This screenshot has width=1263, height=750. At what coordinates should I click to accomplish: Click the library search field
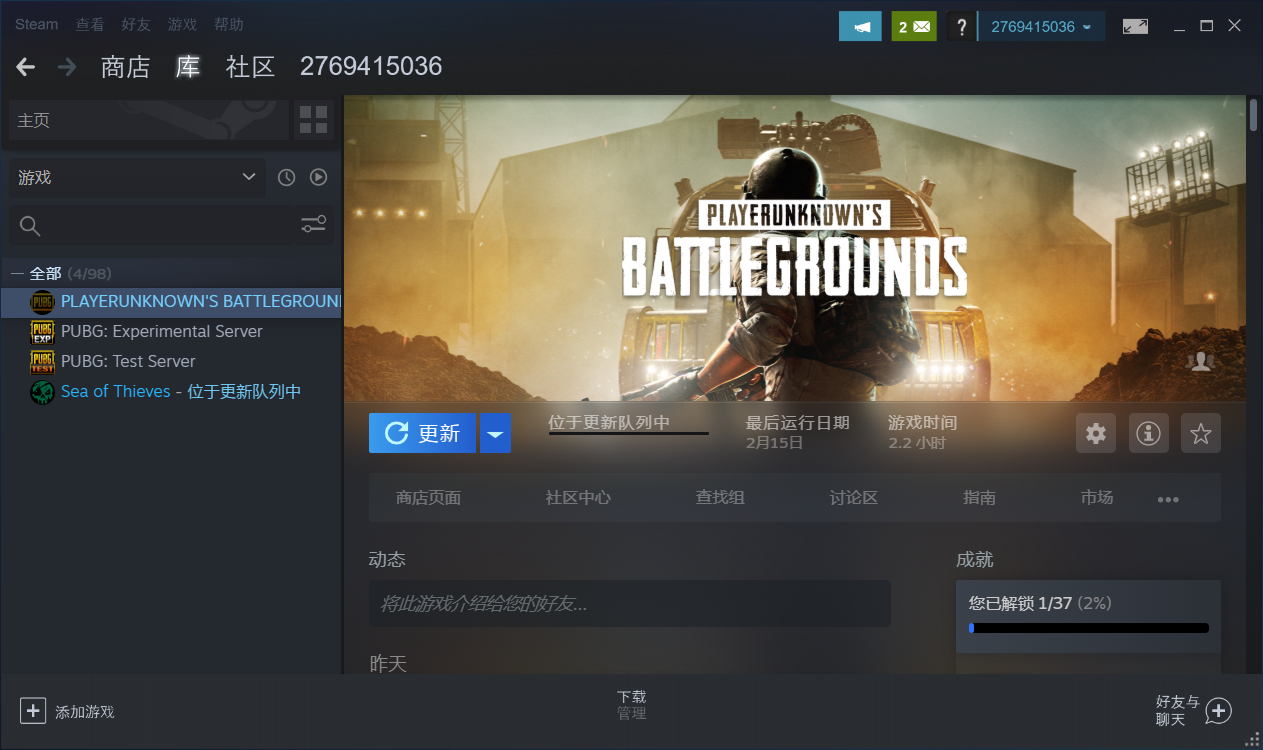pyautogui.click(x=170, y=226)
